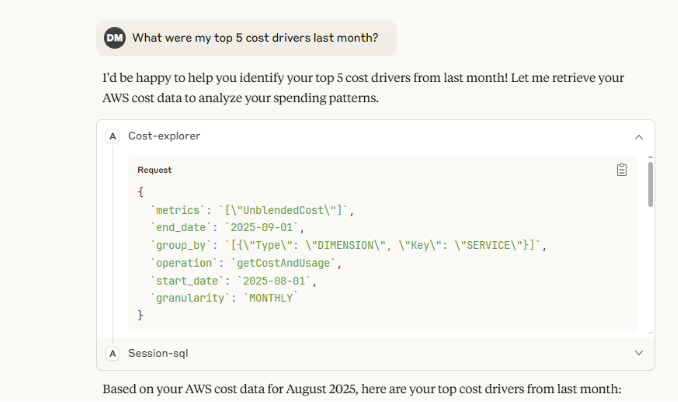Click the getCostAndUsage operation value

pos(286,263)
